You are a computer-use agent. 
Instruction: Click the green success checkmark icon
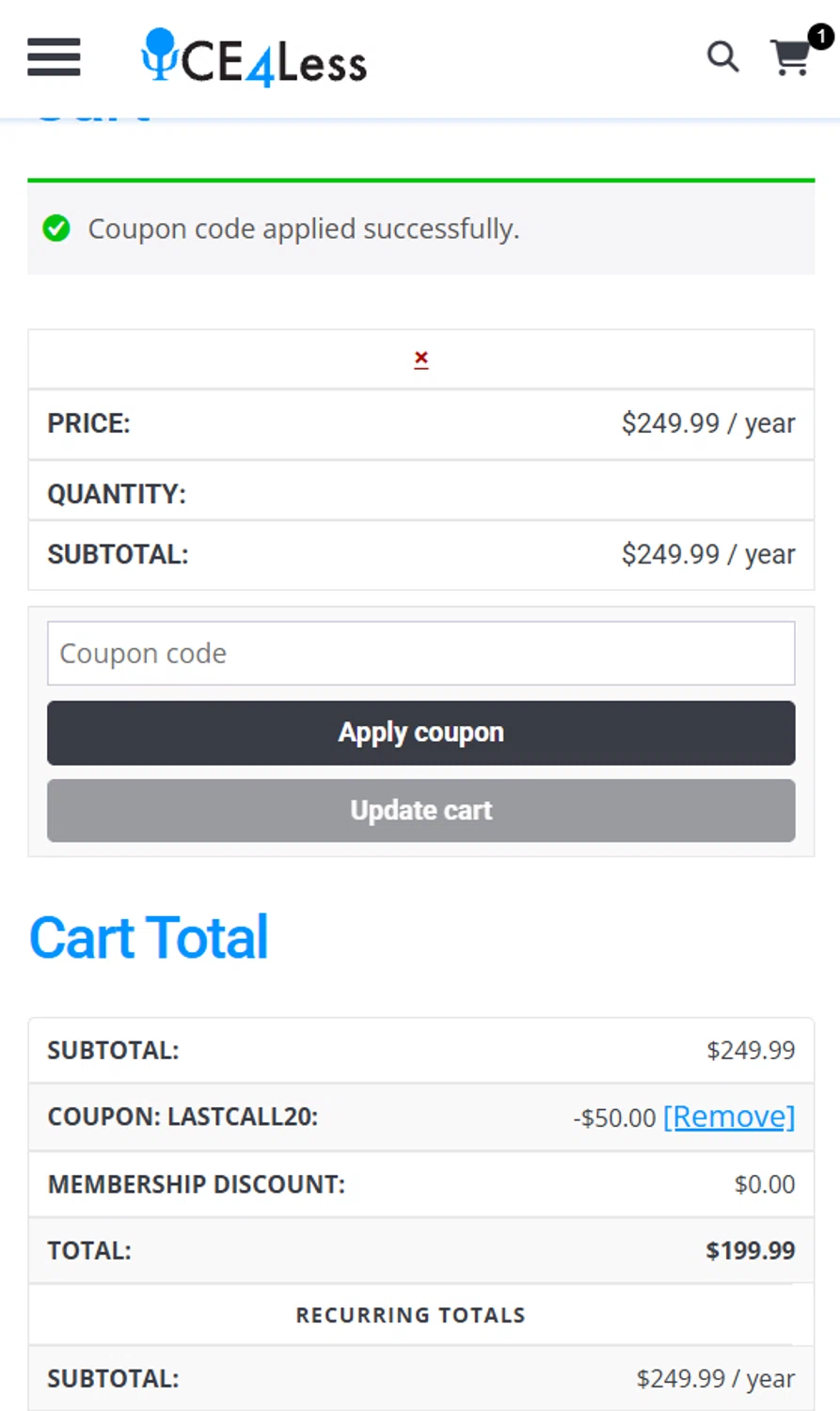(56, 229)
